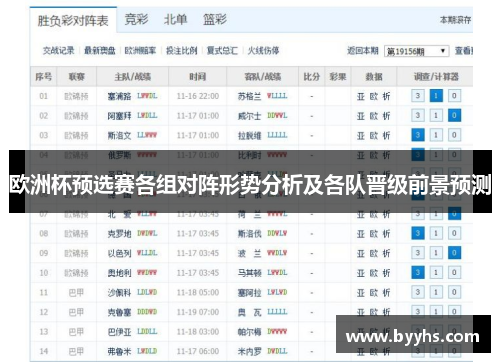The image size is (500, 362).
Task: Open 亚 data for row 01 塞浦路
Action: tap(361, 96)
